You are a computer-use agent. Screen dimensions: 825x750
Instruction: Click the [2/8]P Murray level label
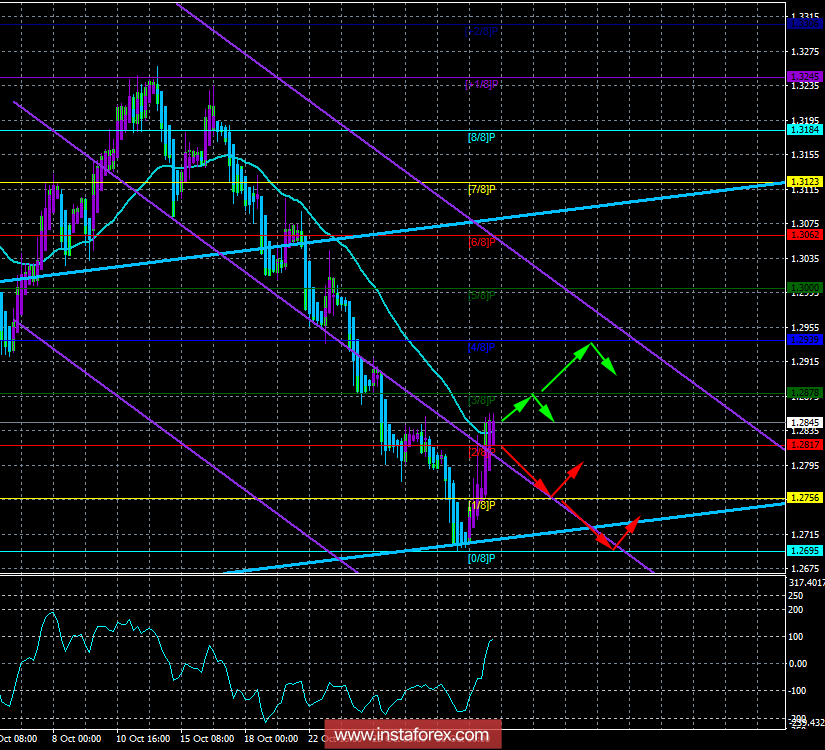point(481,452)
